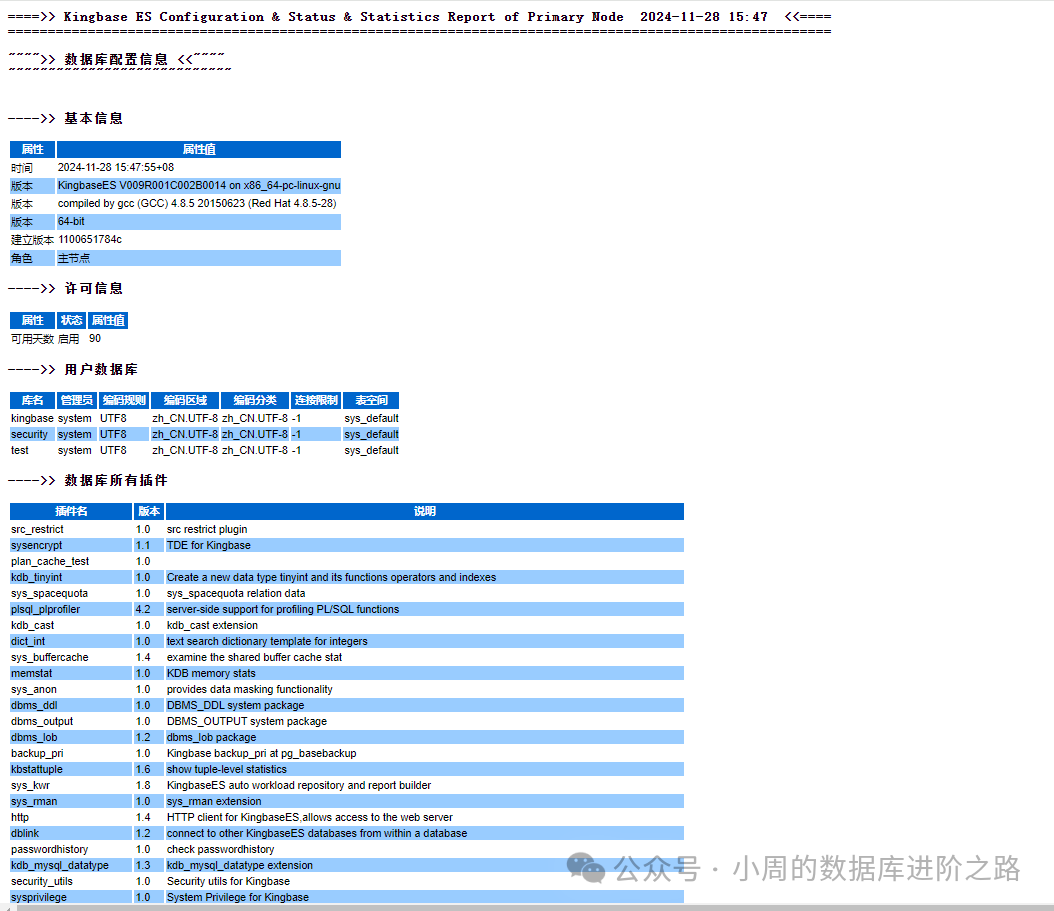Select the dblink plugin name
This screenshot has width=1054, height=911.
point(25,834)
